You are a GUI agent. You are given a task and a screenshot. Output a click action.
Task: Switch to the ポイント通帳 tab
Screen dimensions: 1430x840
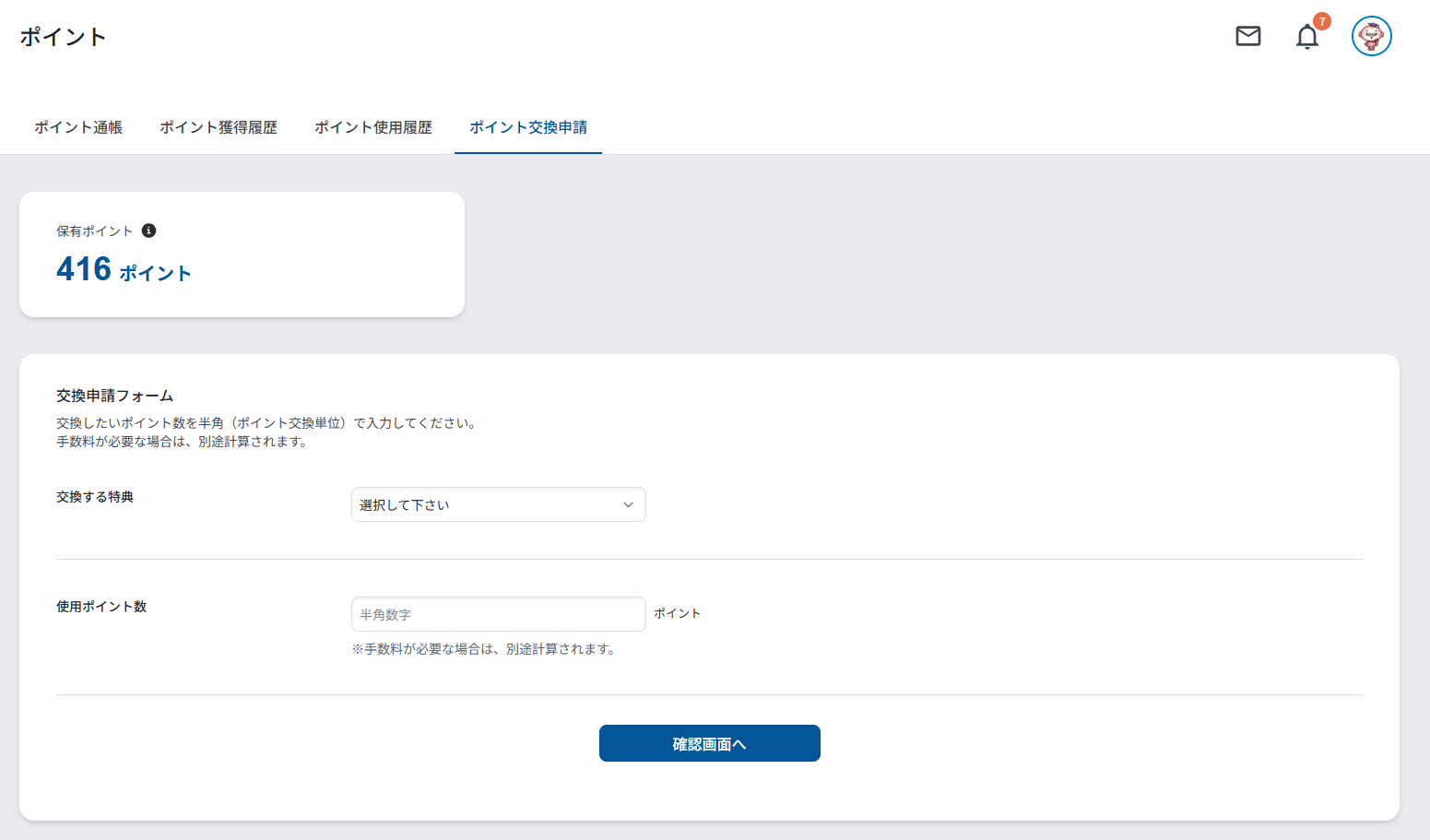pyautogui.click(x=78, y=127)
